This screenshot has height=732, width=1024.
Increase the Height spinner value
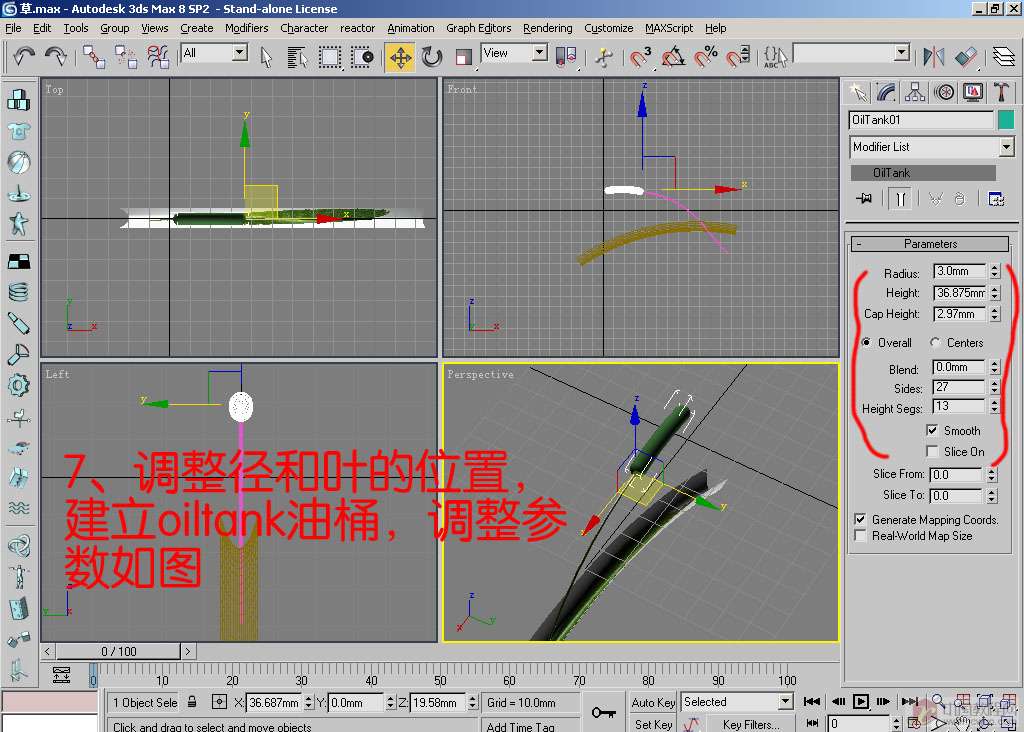tap(994, 289)
